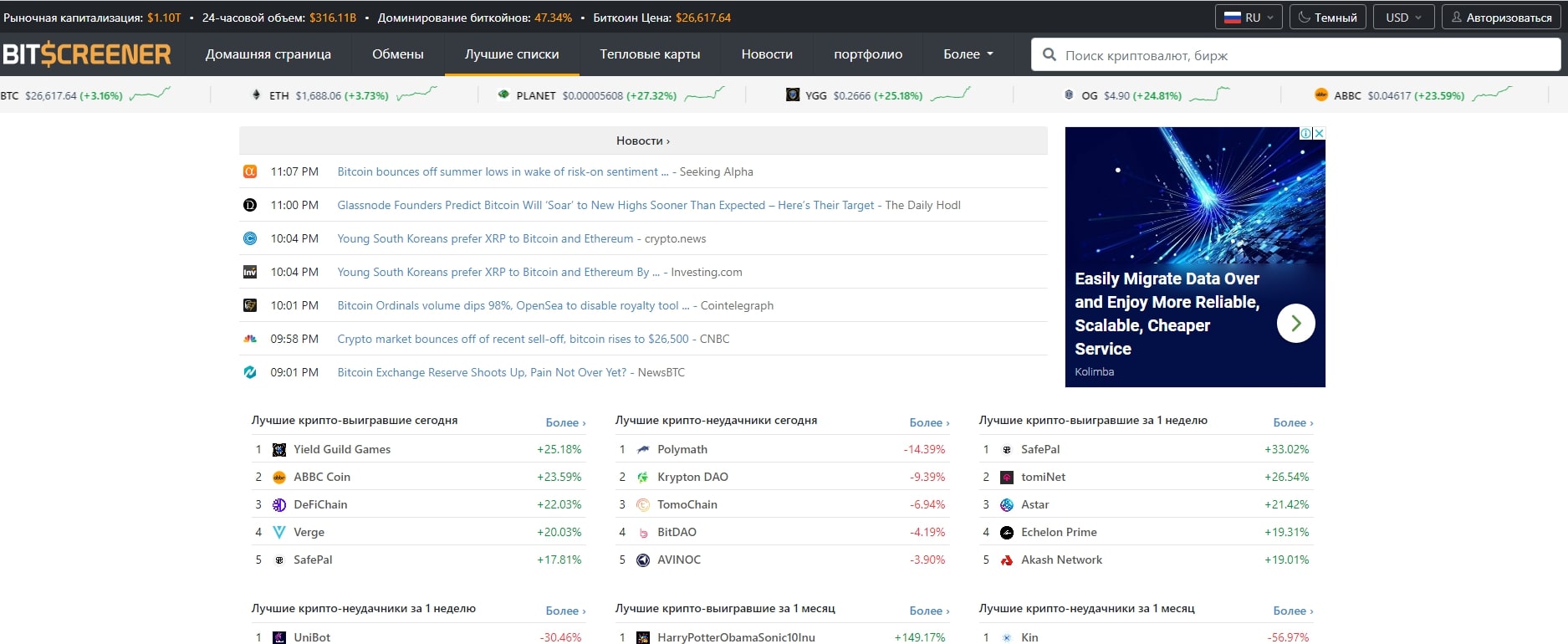Open the Bitcoin Exchange Reserve Shoots Up article

[x=482, y=372]
